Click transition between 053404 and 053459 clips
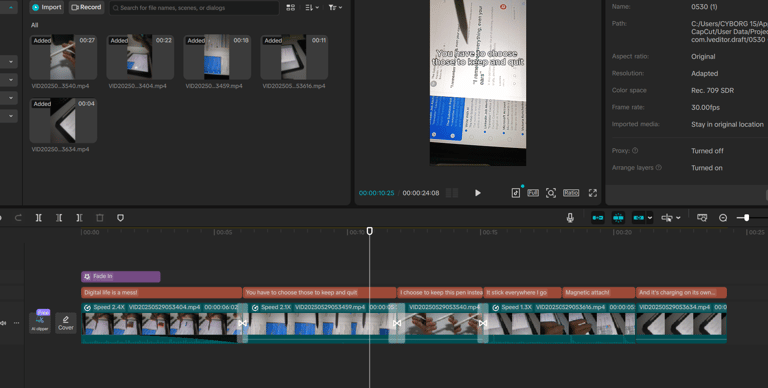Image resolution: width=768 pixels, height=388 pixels. point(242,323)
